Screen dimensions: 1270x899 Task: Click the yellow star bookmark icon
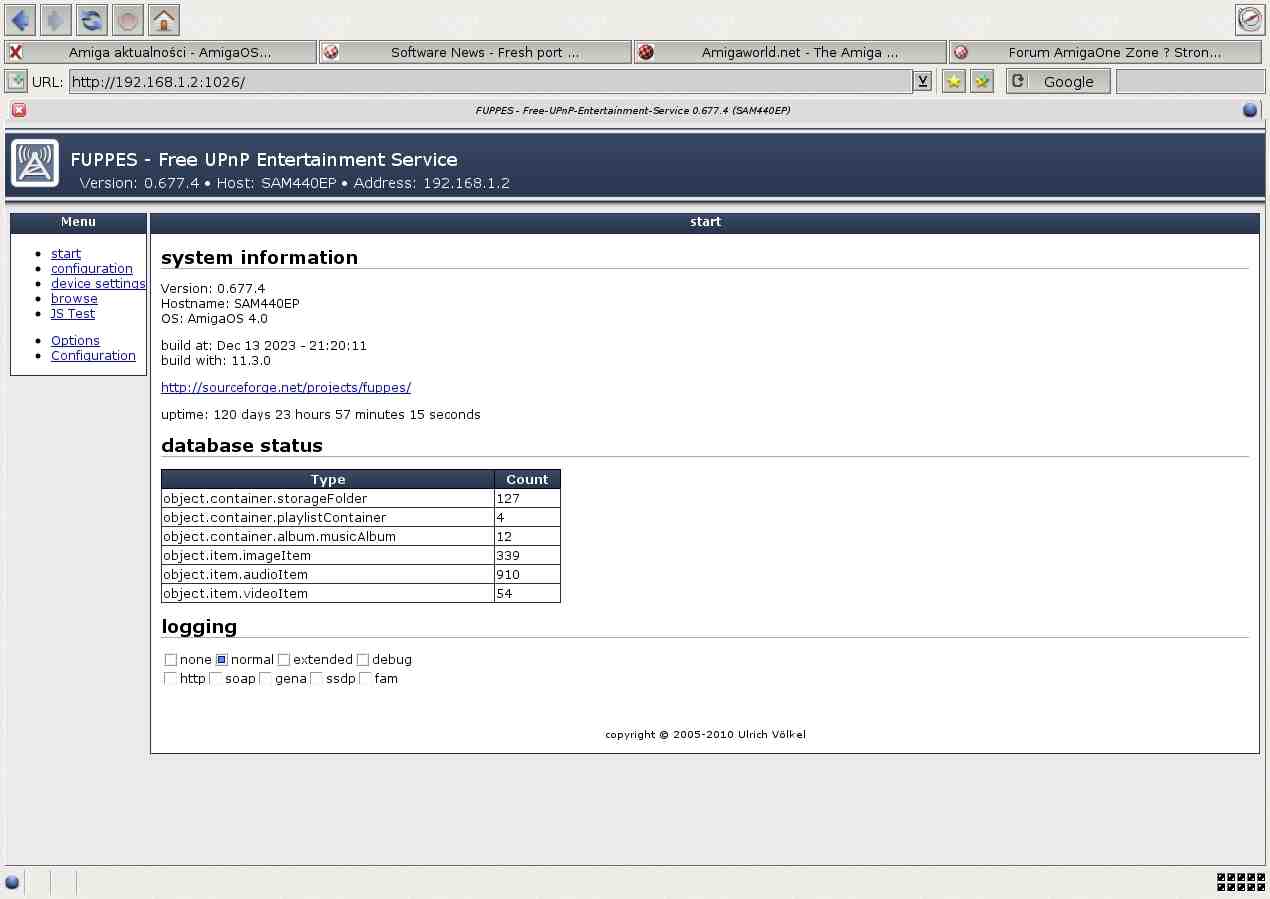coord(954,82)
